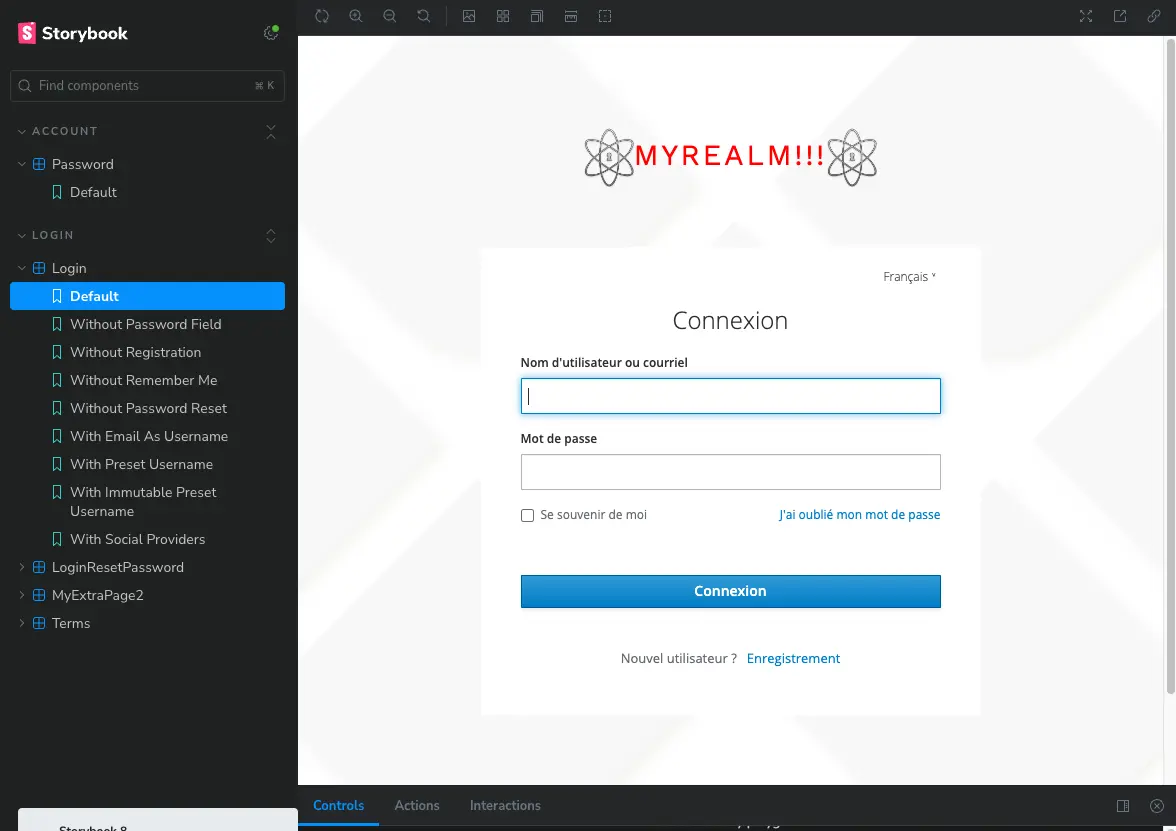Zoom out of the story preview

390,16
